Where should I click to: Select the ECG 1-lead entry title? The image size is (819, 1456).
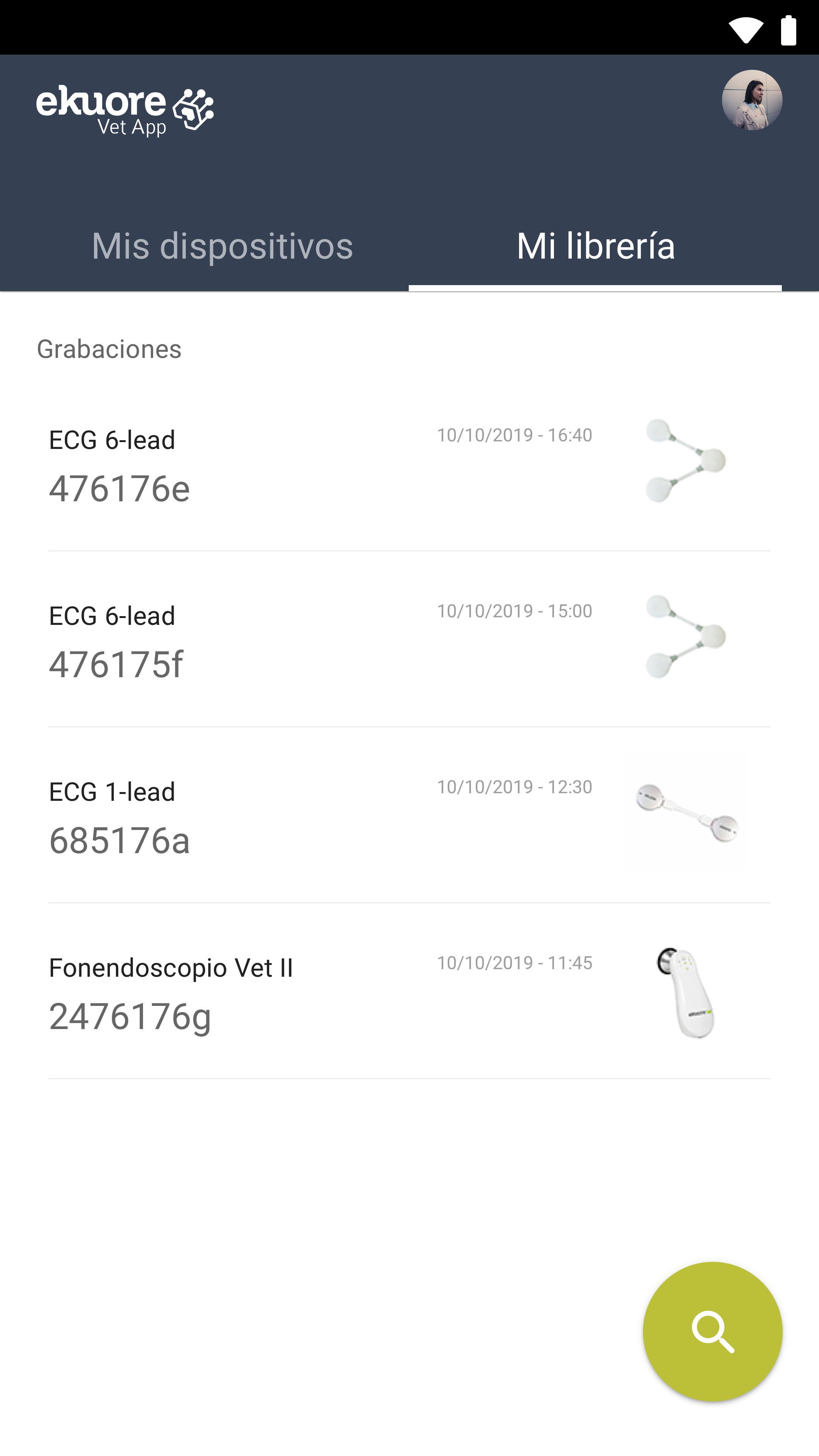tap(112, 792)
